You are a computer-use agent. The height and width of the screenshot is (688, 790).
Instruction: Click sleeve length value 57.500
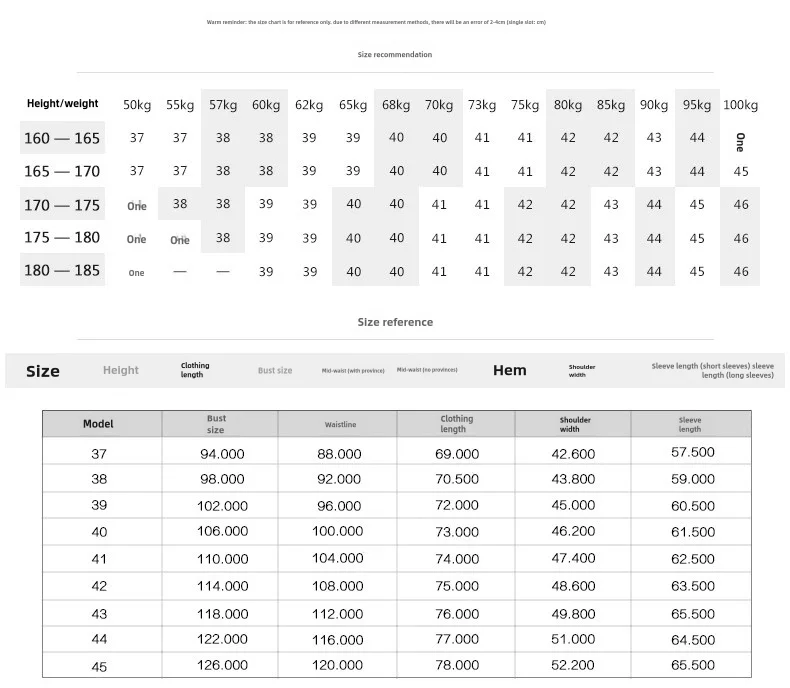coord(693,452)
